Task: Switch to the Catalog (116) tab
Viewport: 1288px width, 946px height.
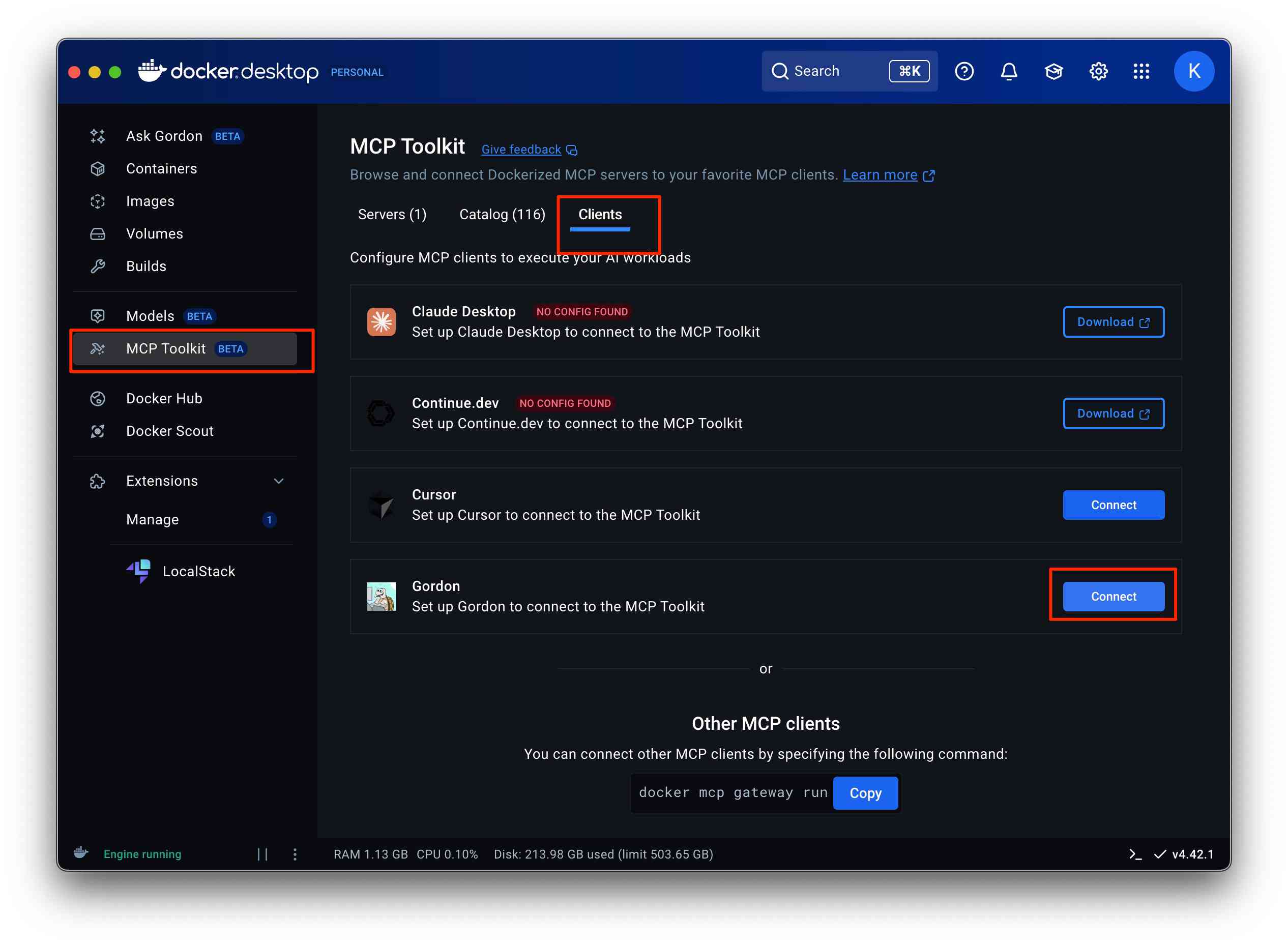Action: coord(502,214)
